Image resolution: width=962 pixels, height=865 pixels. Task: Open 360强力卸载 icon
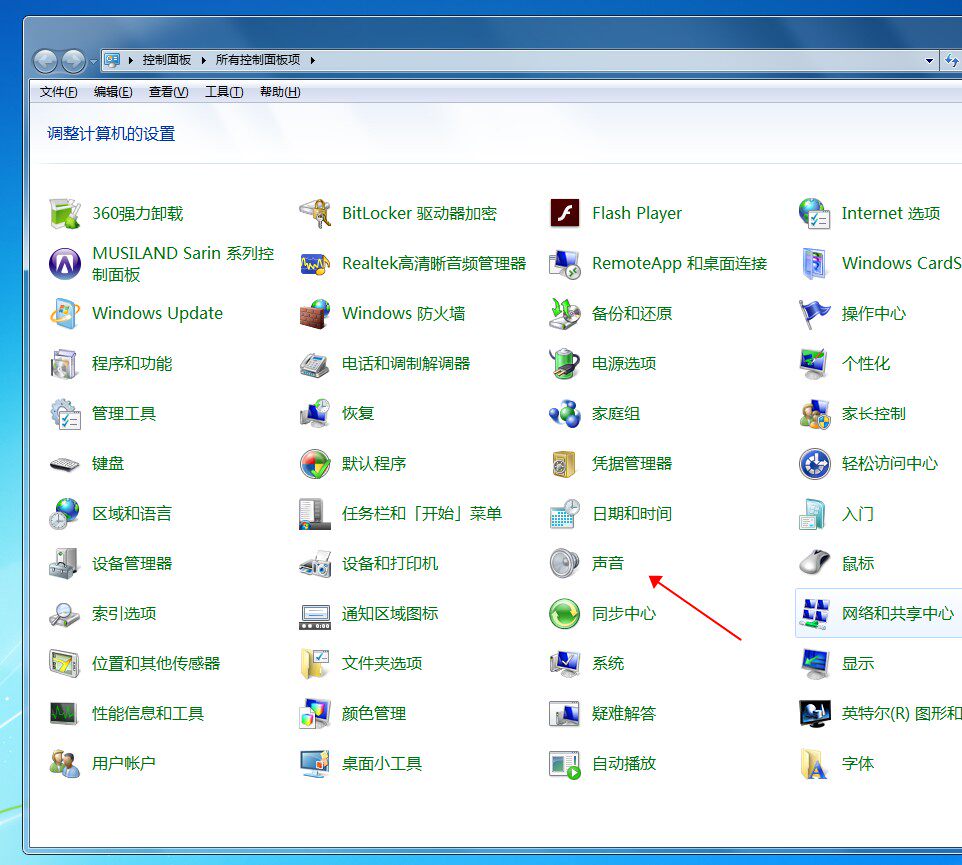(64, 213)
